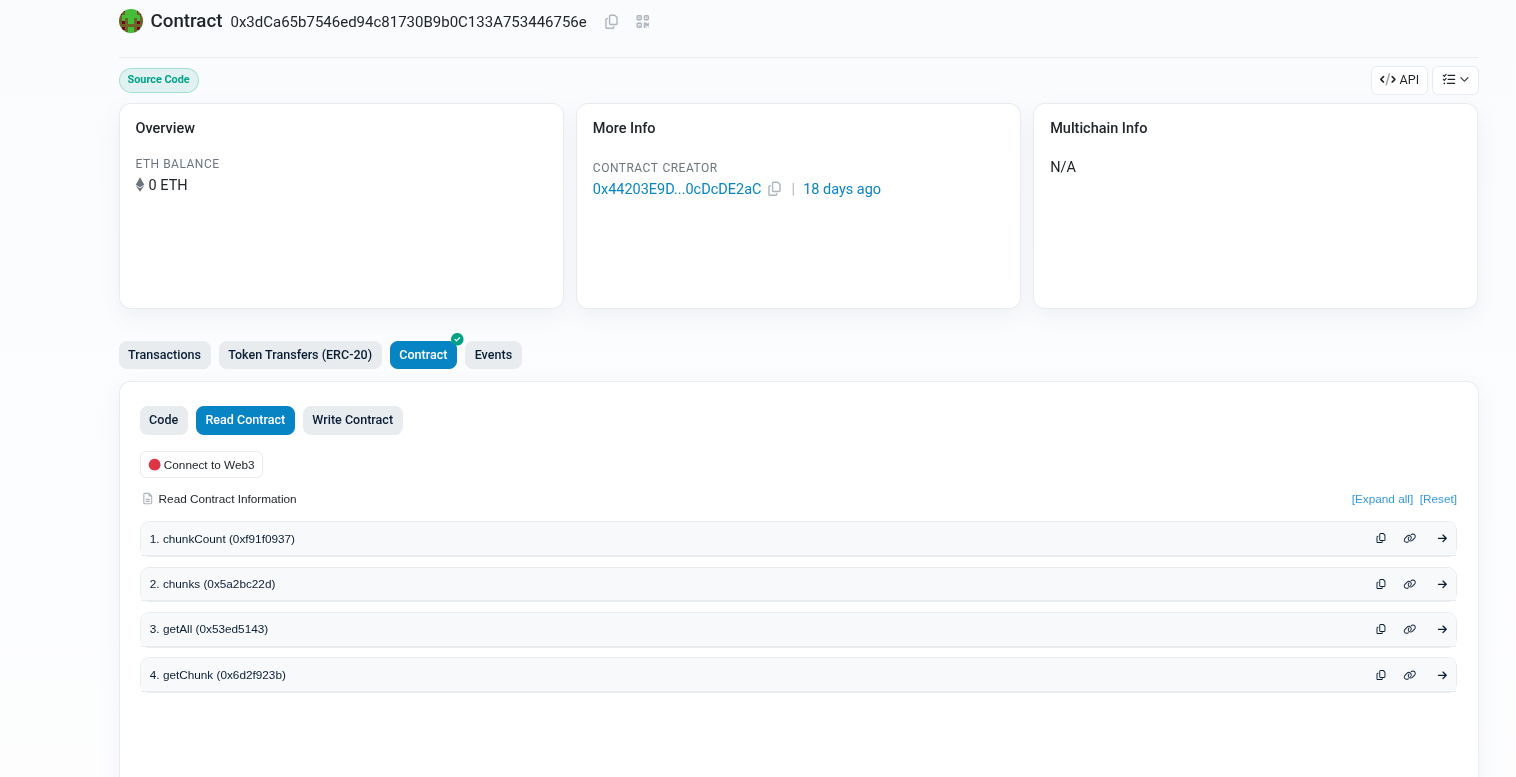The width and height of the screenshot is (1516, 777).
Task: Copy the getChunk method name
Action: pos(1381,675)
